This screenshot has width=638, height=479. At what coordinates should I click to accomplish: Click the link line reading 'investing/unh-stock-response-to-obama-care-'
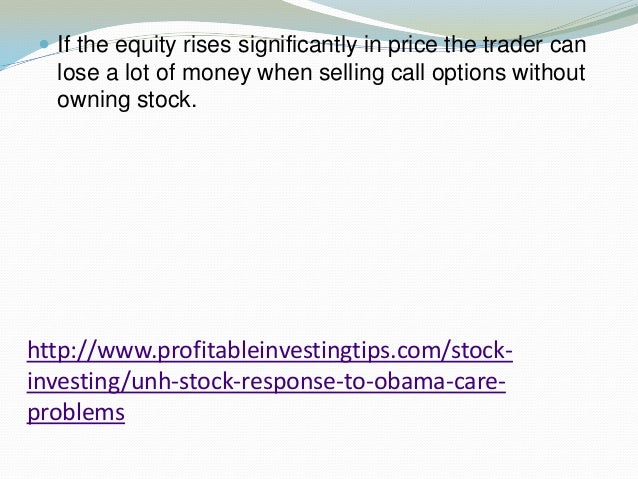[266, 382]
